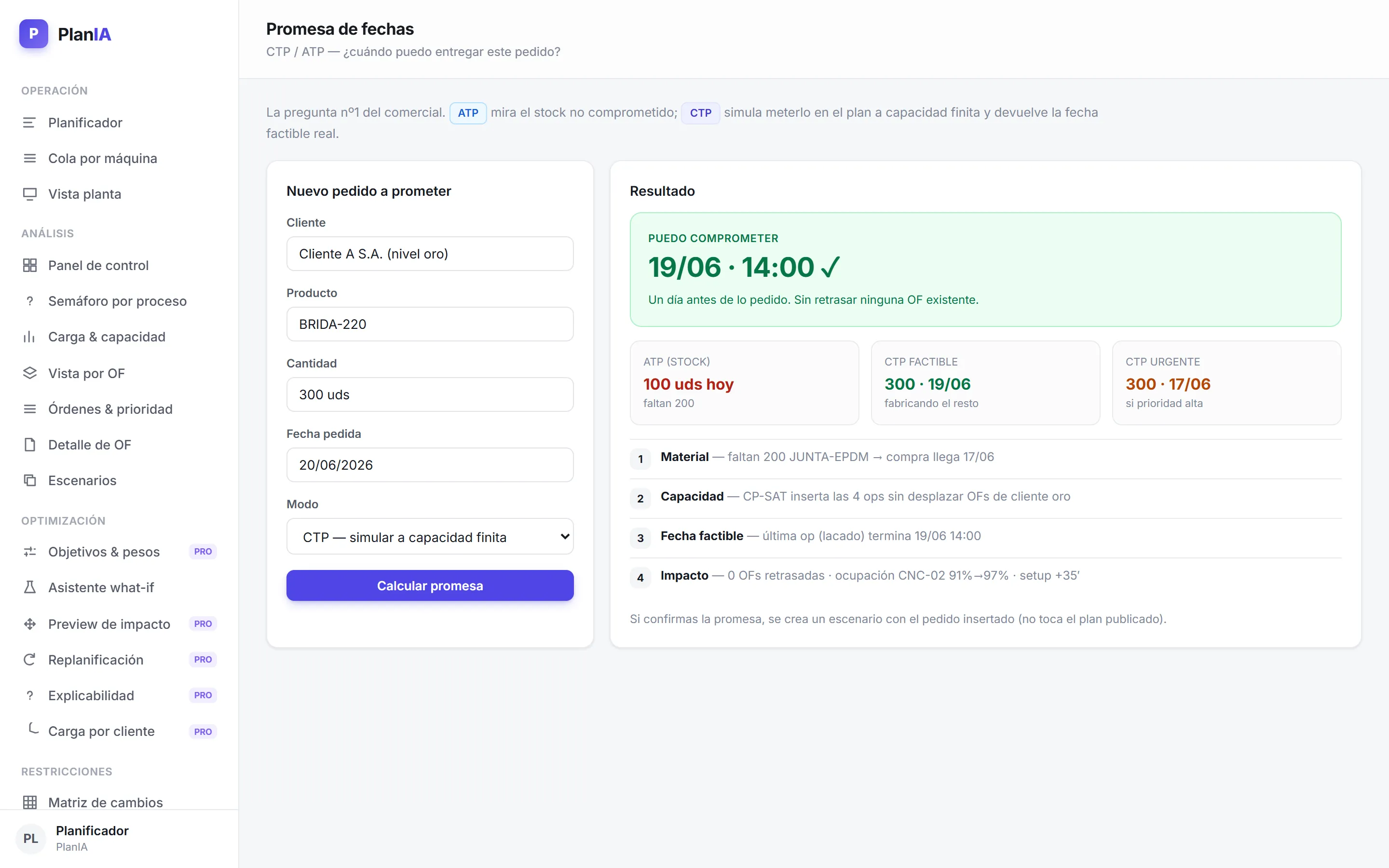Click 'Un día antes de lo pedido' message
1389x868 pixels.
(813, 299)
